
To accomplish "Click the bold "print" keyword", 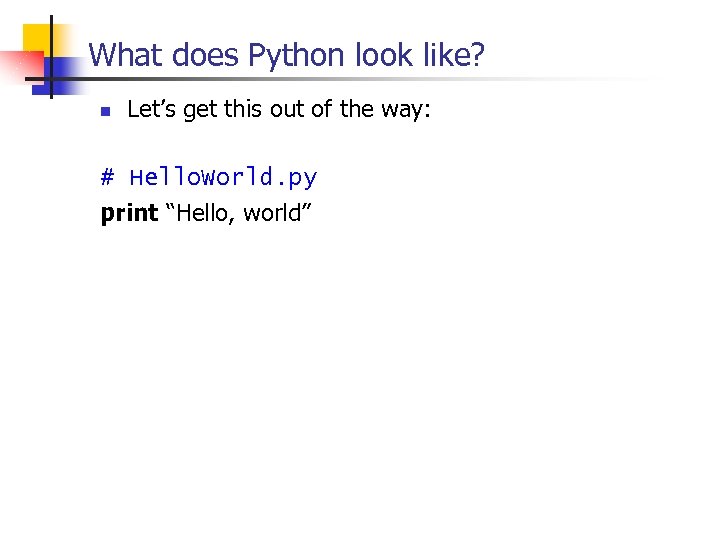I will coord(130,213).
